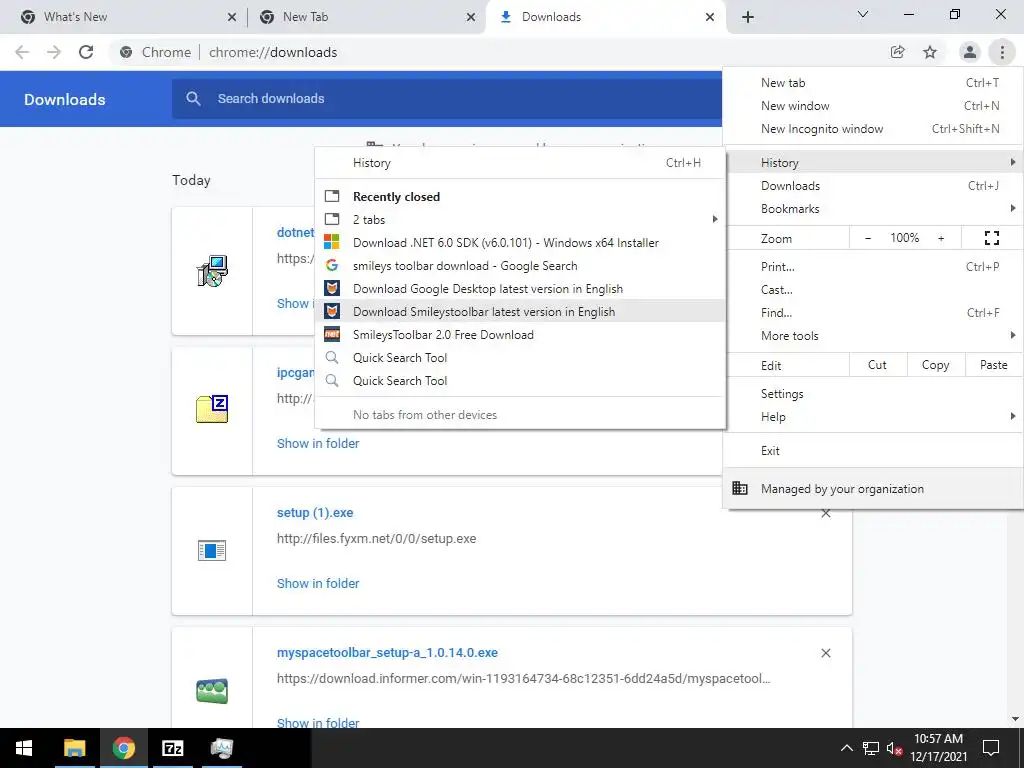Image resolution: width=1024 pixels, height=768 pixels.
Task: Close the New Tab tab
Action: pos(471,17)
